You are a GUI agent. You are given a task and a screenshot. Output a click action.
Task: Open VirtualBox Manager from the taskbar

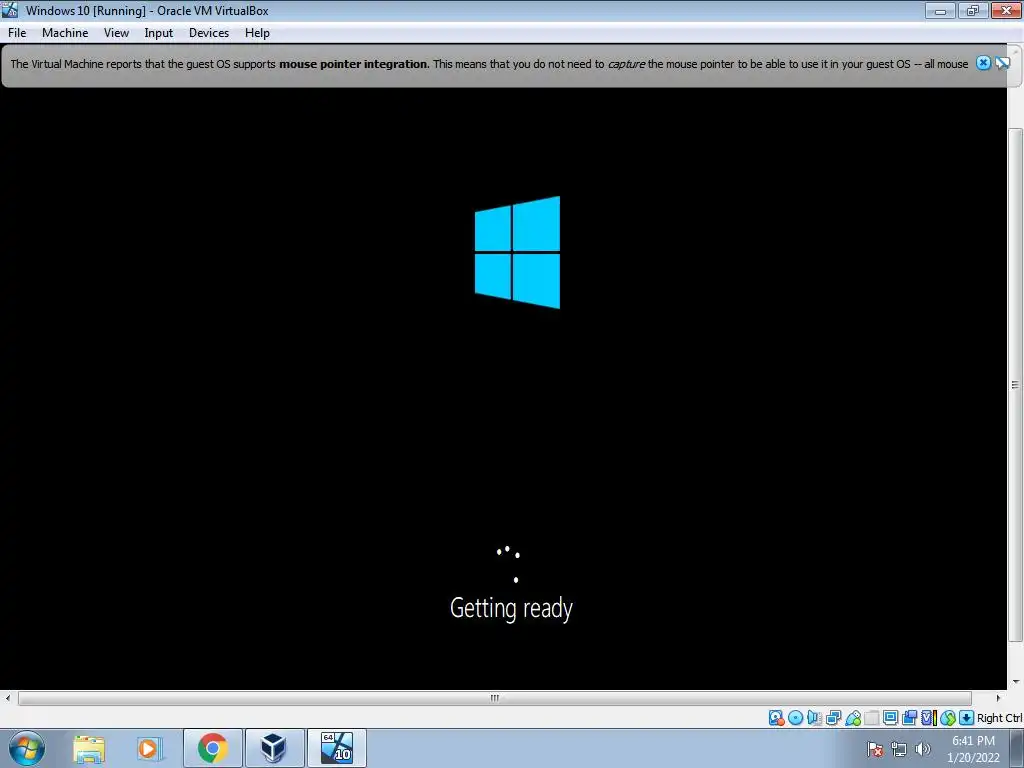[274, 748]
